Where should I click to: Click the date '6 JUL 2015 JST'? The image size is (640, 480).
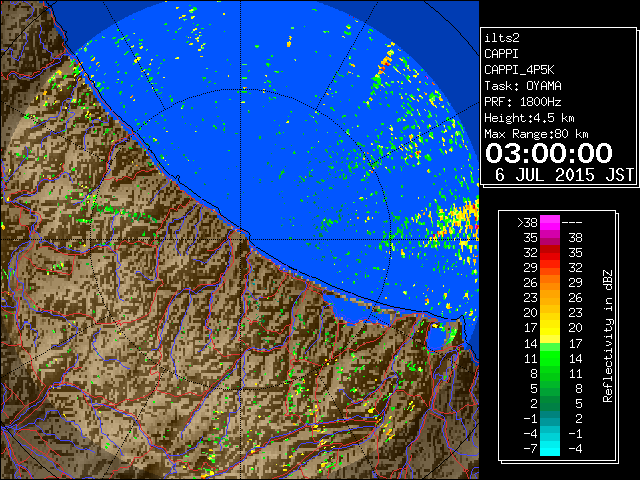(x=564, y=175)
